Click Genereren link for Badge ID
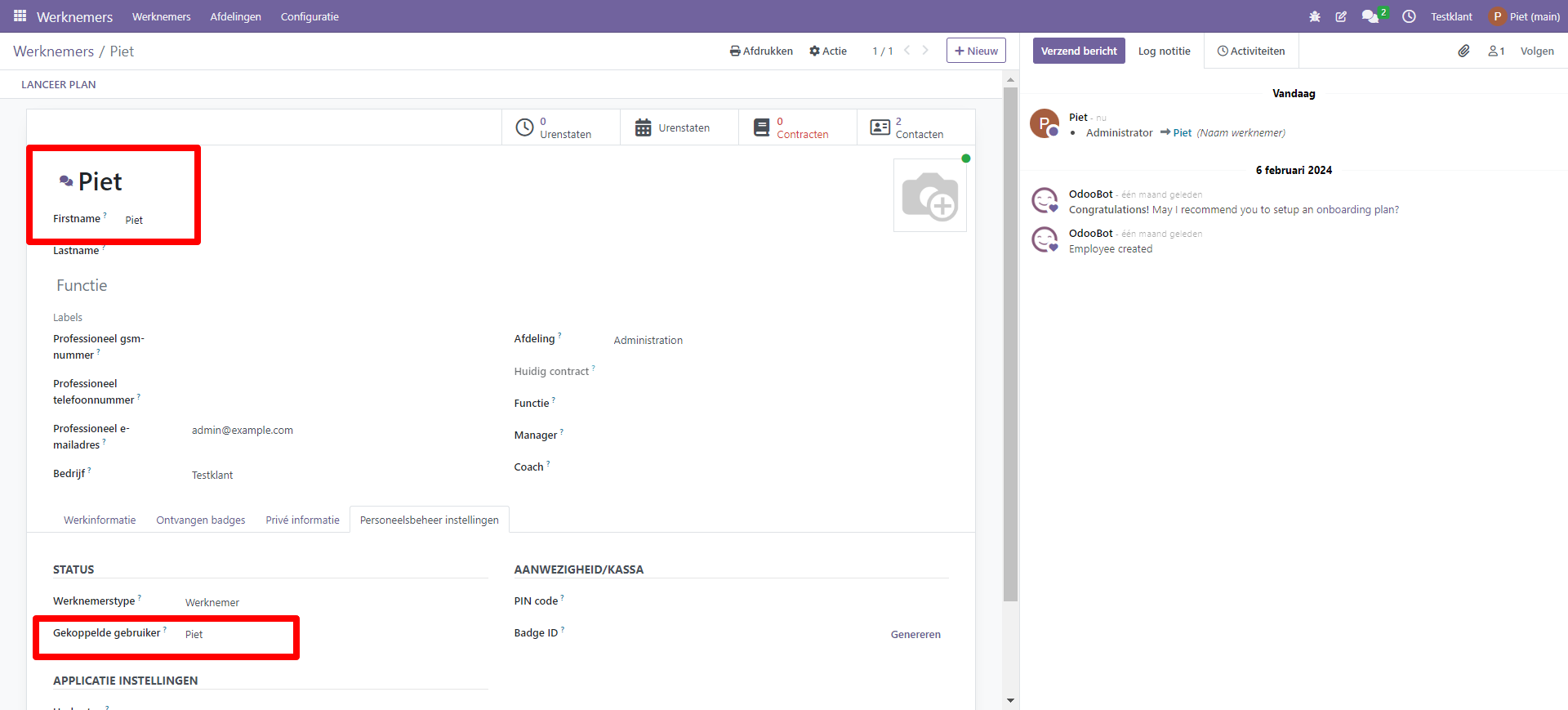The width and height of the screenshot is (1568, 710). [915, 634]
